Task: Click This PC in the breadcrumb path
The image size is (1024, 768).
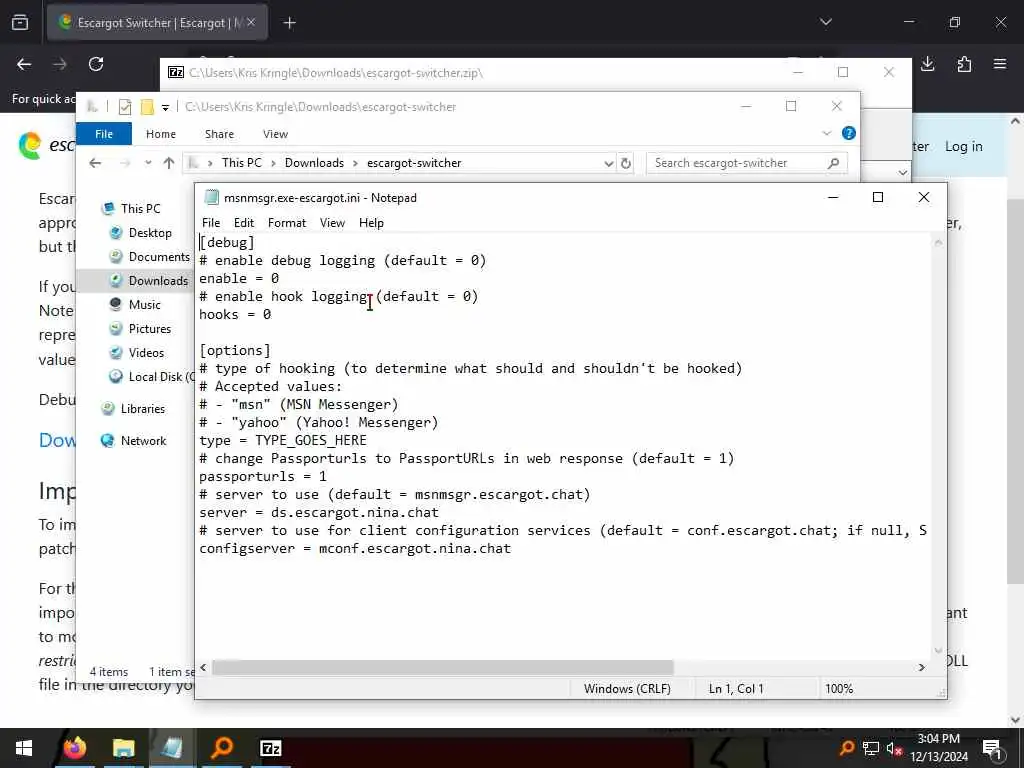Action: click(x=241, y=163)
